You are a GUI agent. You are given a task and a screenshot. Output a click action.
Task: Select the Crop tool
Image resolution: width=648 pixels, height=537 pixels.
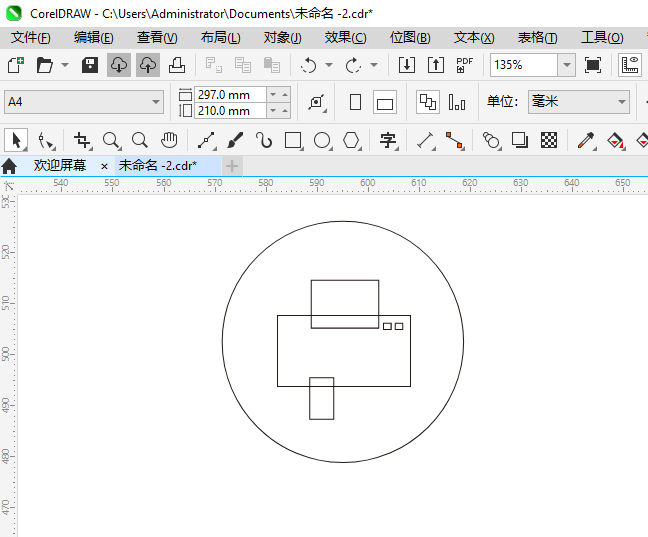[x=82, y=140]
